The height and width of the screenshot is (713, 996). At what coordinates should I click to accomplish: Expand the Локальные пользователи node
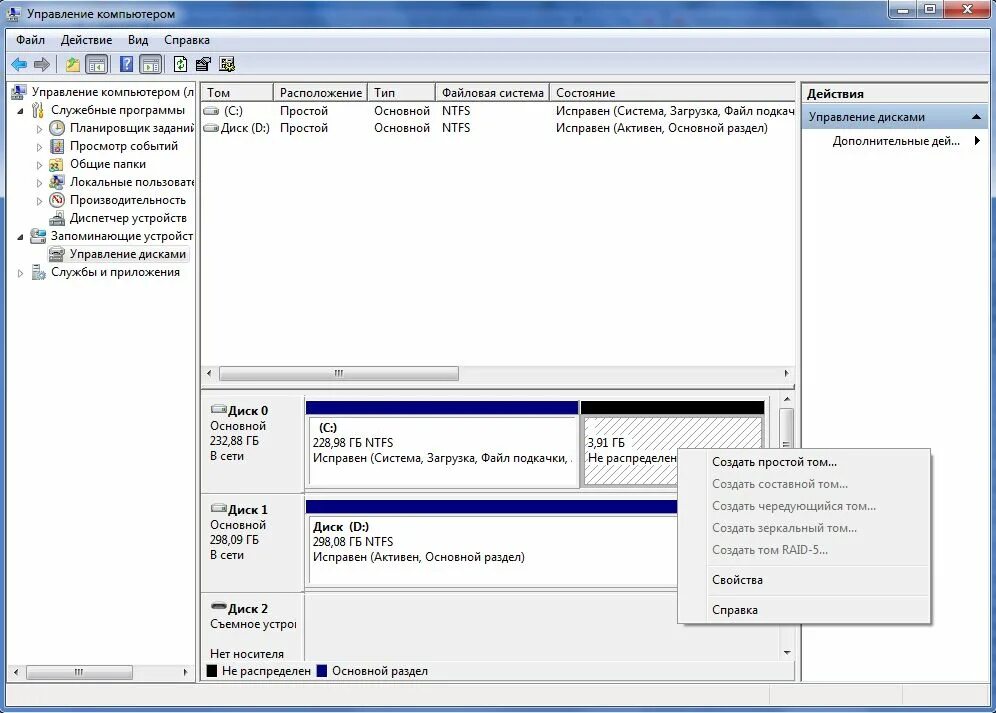click(39, 183)
